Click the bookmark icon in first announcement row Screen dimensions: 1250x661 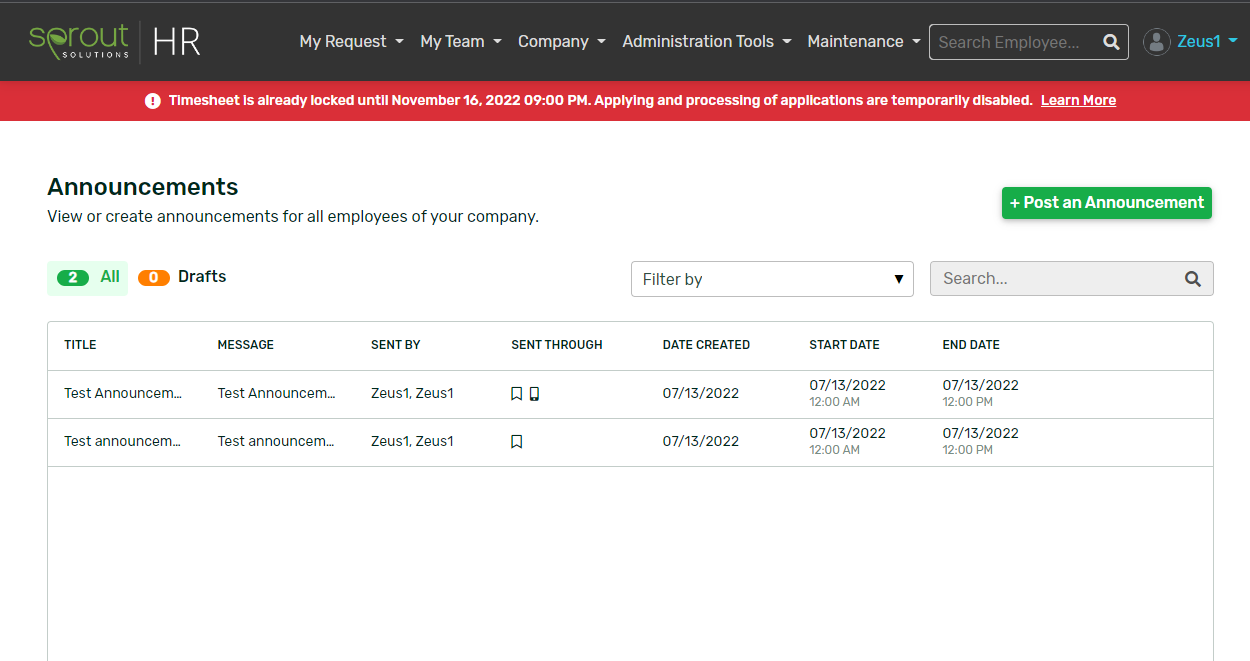click(x=516, y=394)
